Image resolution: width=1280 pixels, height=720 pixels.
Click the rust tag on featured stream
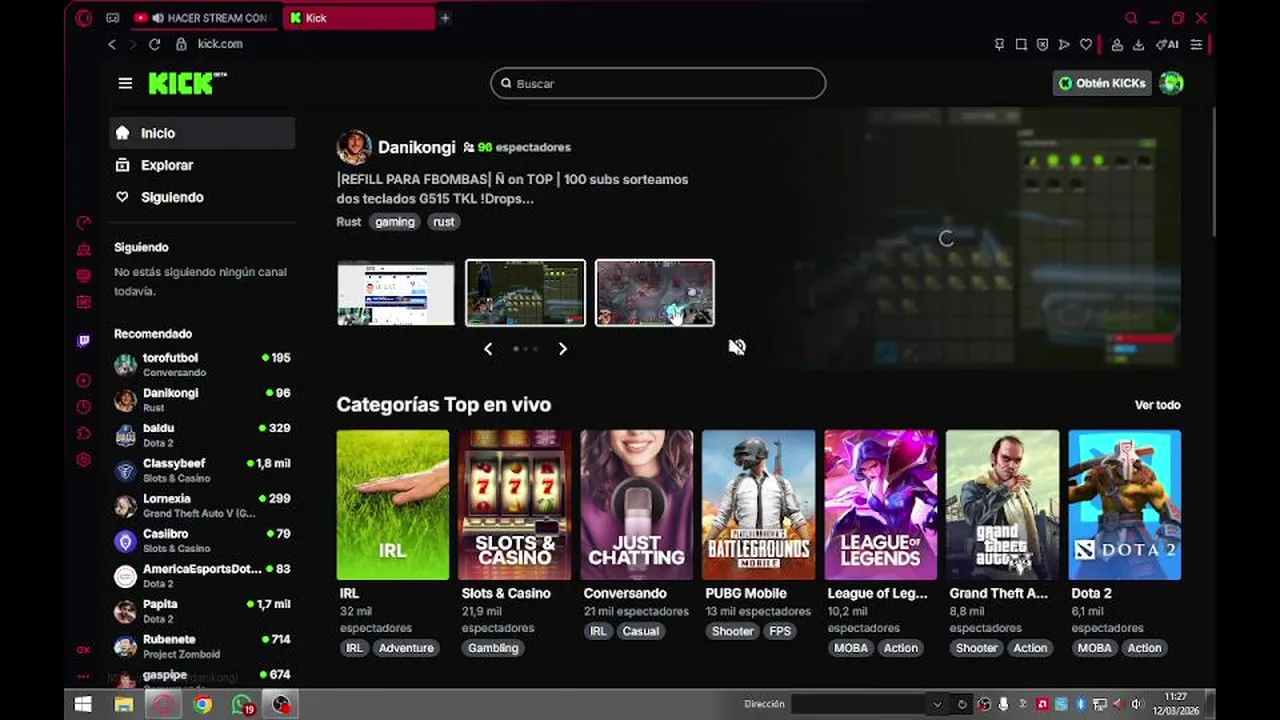tap(444, 222)
